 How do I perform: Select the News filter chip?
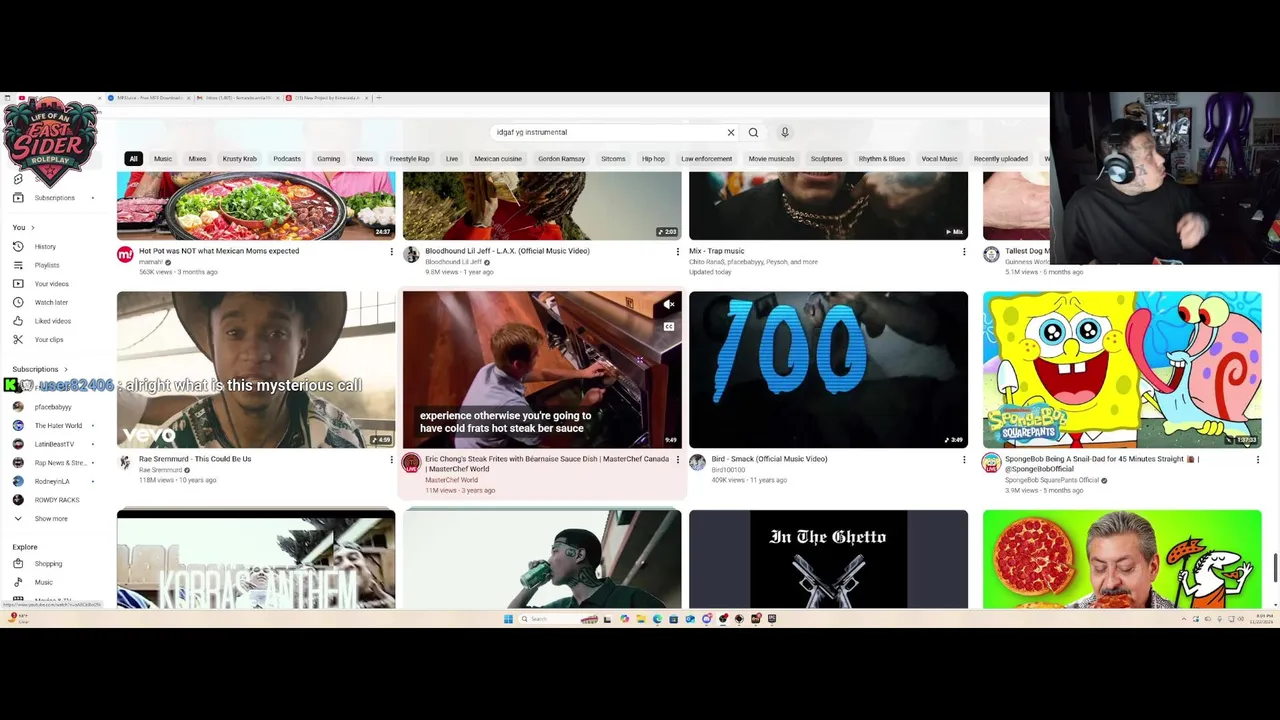365,159
